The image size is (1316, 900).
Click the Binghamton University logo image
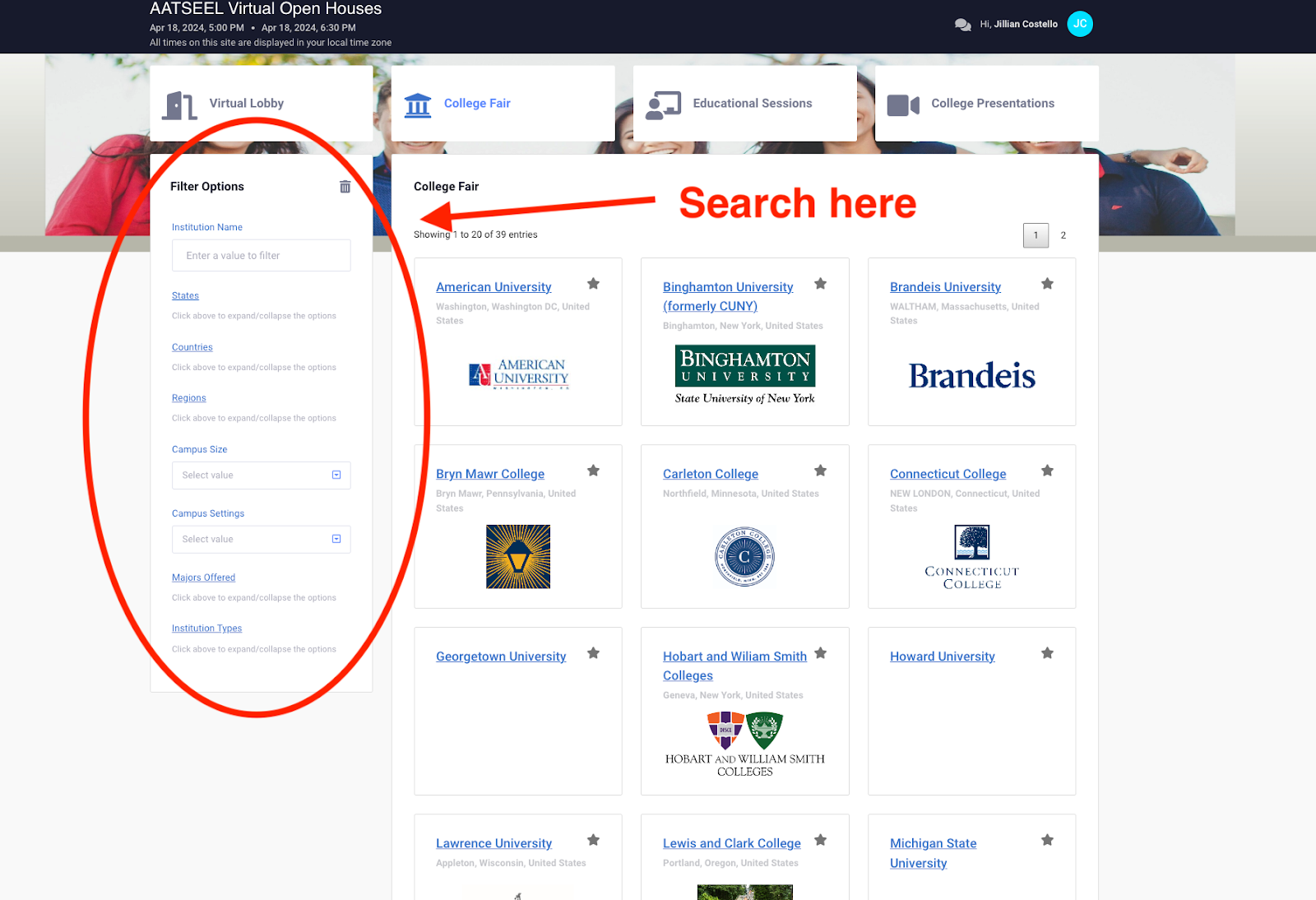pyautogui.click(x=745, y=375)
